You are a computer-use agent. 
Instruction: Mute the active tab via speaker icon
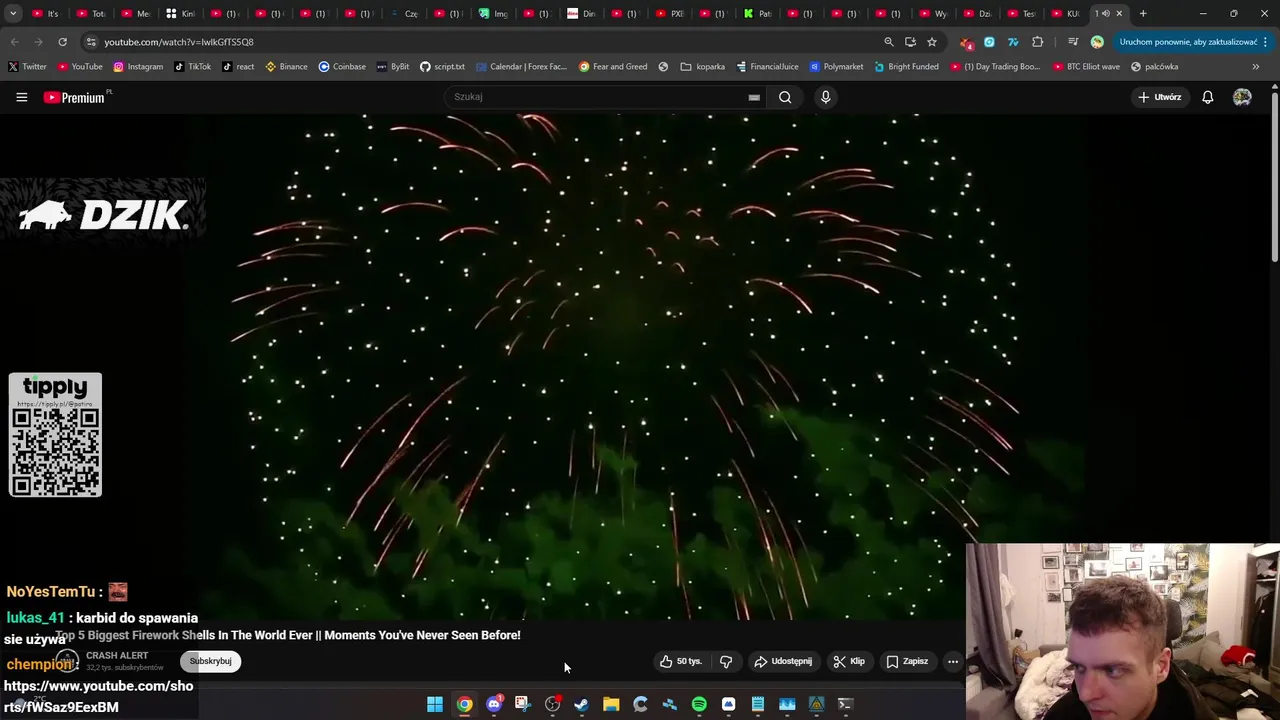click(1105, 14)
